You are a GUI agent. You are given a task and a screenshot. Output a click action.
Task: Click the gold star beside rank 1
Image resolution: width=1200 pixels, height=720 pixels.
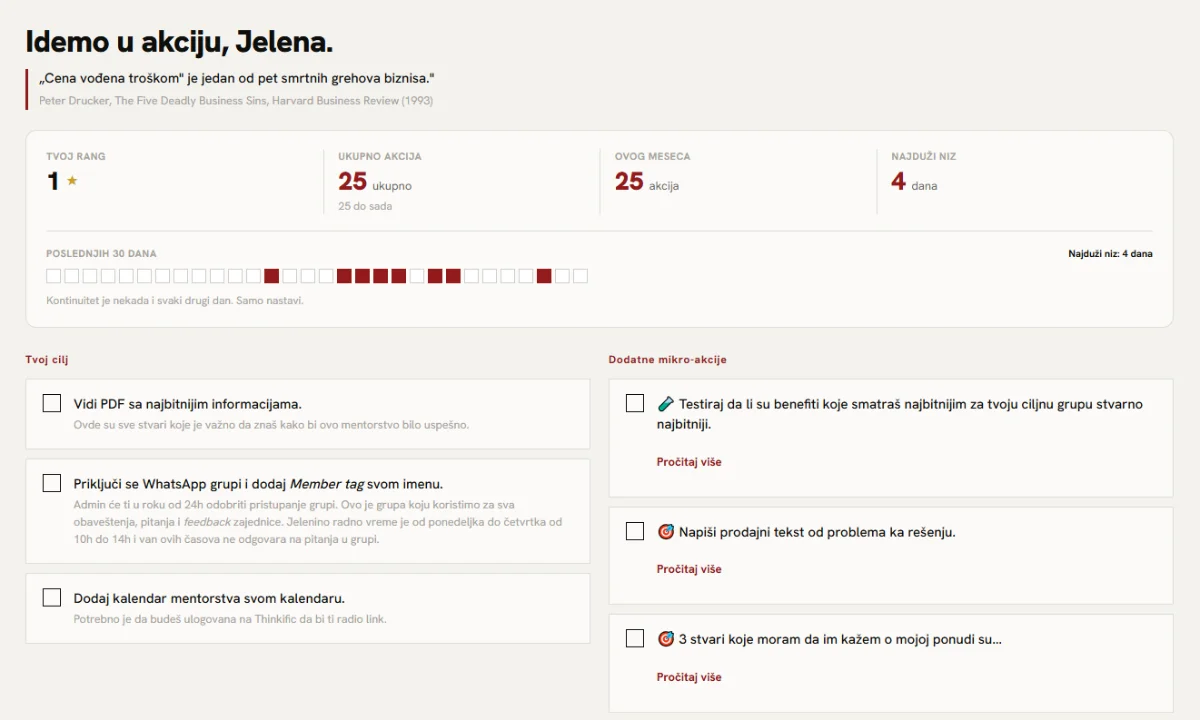tap(72, 181)
